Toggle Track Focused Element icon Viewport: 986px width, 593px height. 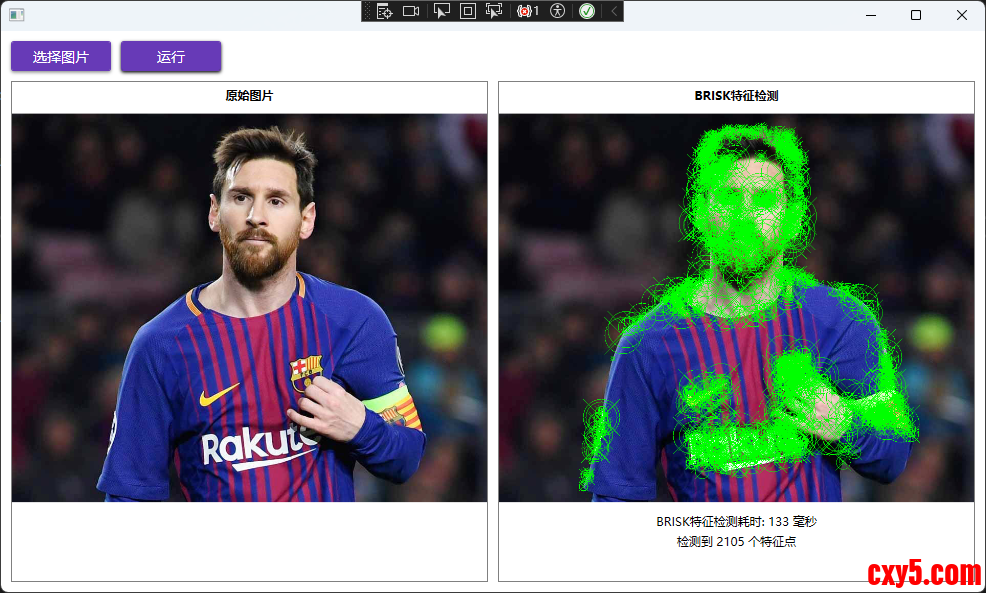click(x=494, y=11)
